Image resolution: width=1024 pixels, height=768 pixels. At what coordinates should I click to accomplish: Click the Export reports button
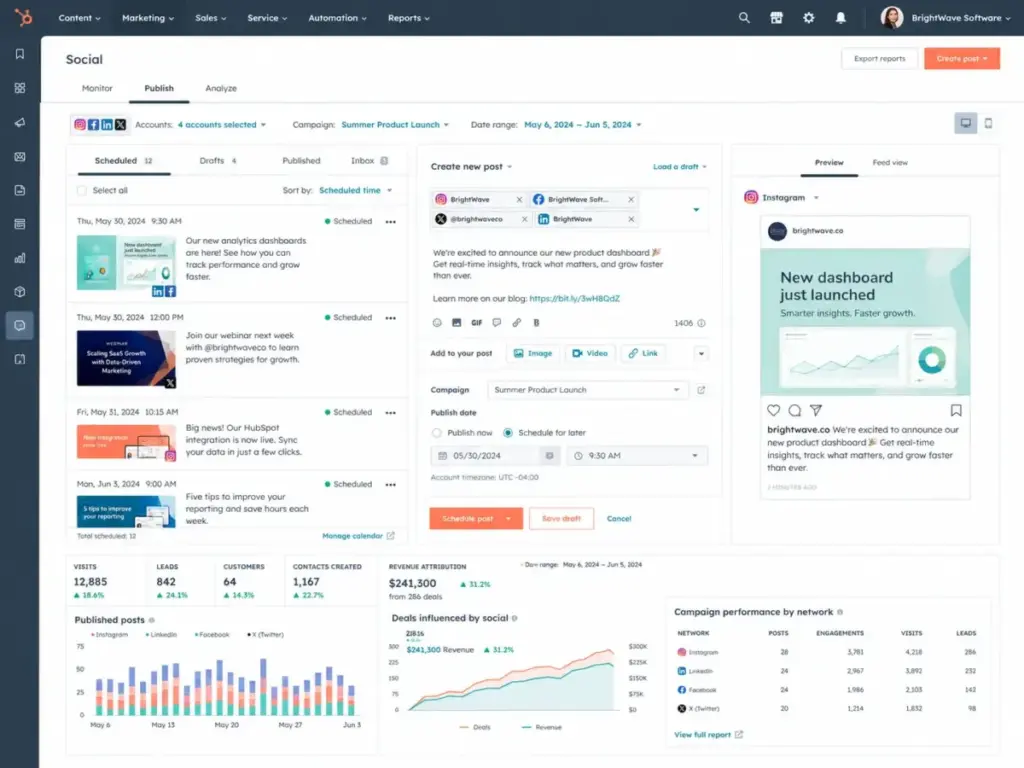tap(879, 59)
